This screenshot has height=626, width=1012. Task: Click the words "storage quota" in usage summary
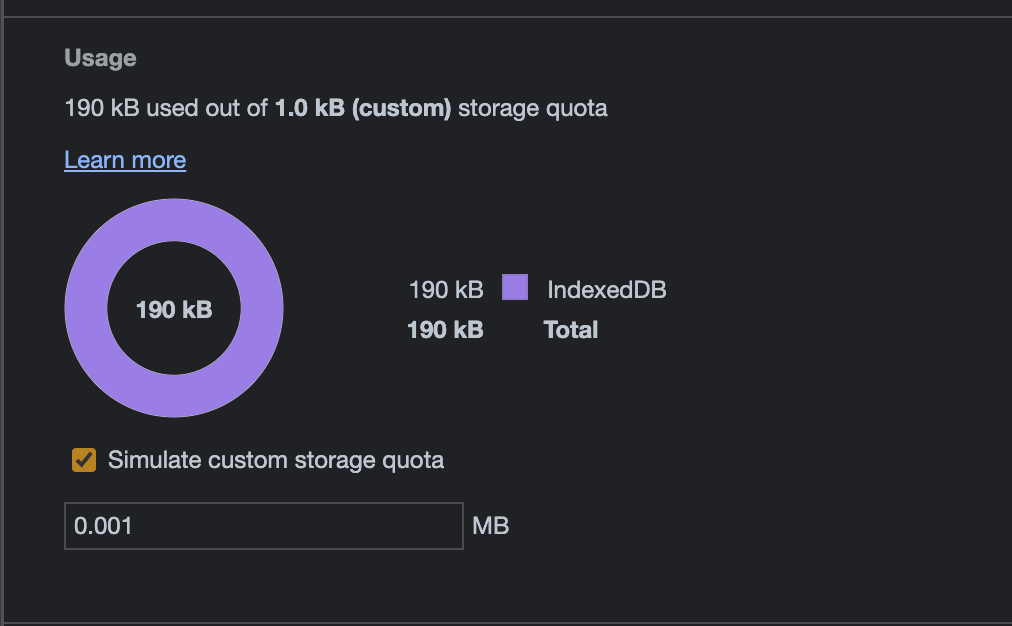point(533,108)
